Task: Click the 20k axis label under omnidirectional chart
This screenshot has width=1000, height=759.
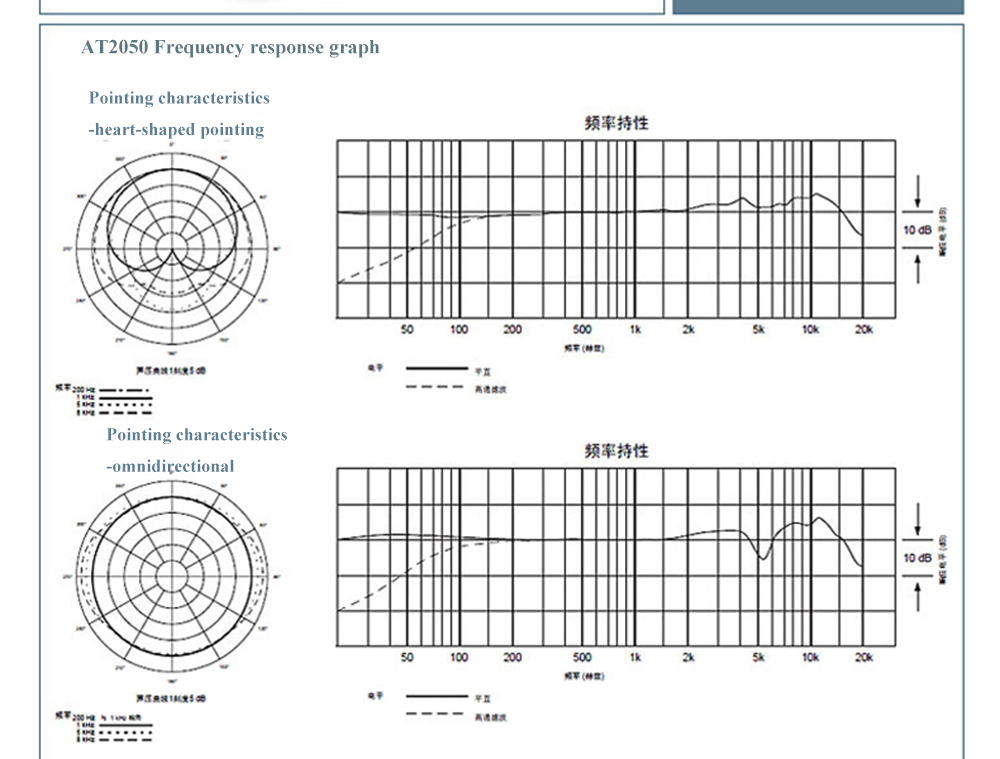Action: pyautogui.click(x=864, y=658)
